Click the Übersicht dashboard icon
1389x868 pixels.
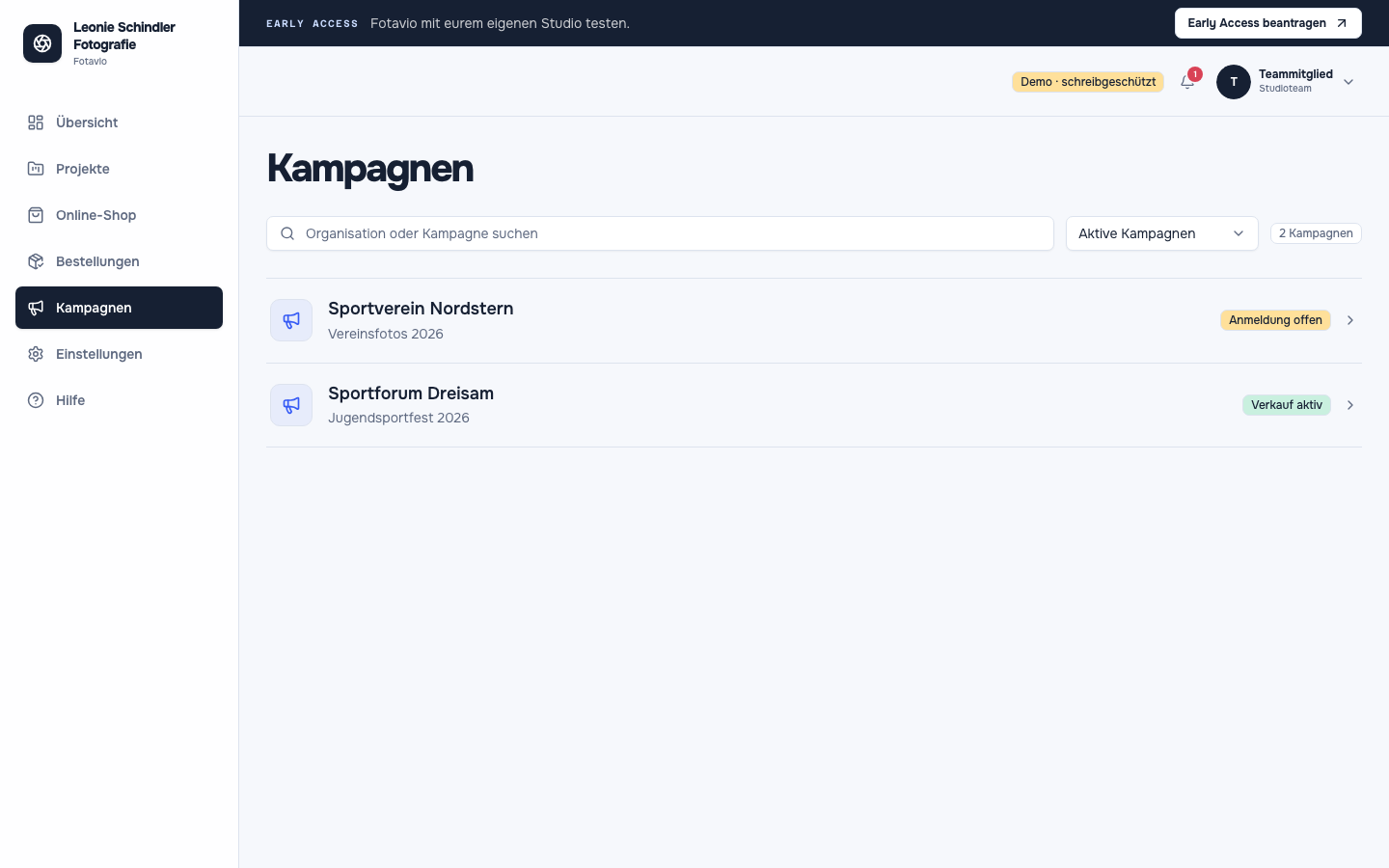coord(36,122)
